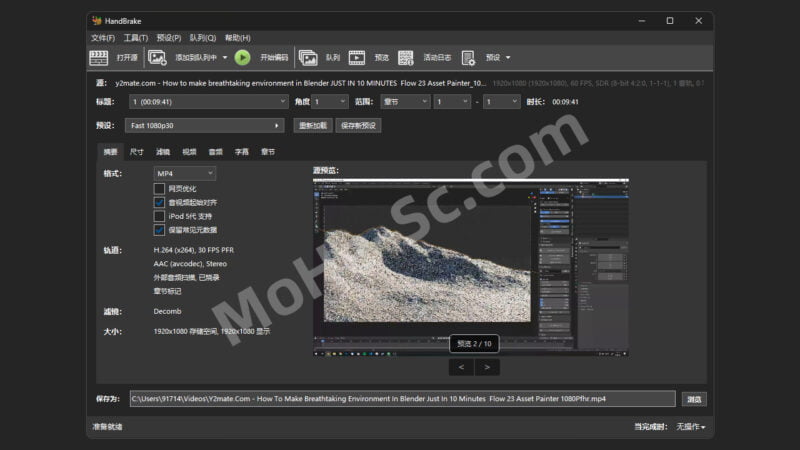Click the Open Source film clapper icon
Viewport: 800px width, 450px height.
click(x=98, y=58)
